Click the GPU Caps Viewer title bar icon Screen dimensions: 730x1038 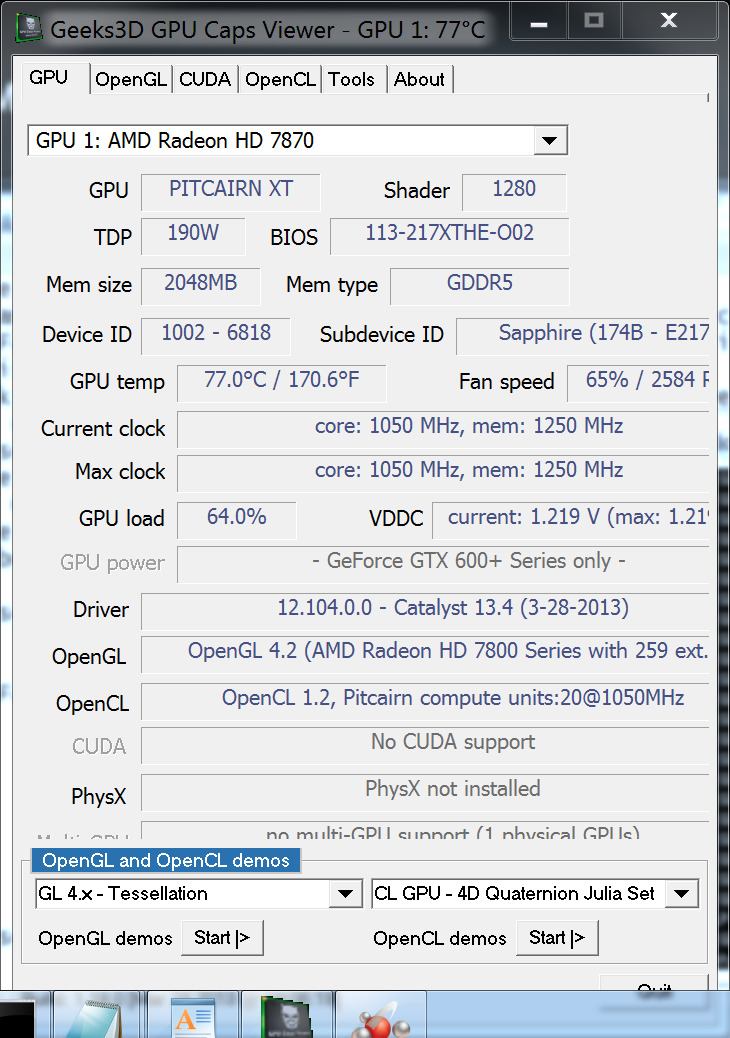click(29, 28)
